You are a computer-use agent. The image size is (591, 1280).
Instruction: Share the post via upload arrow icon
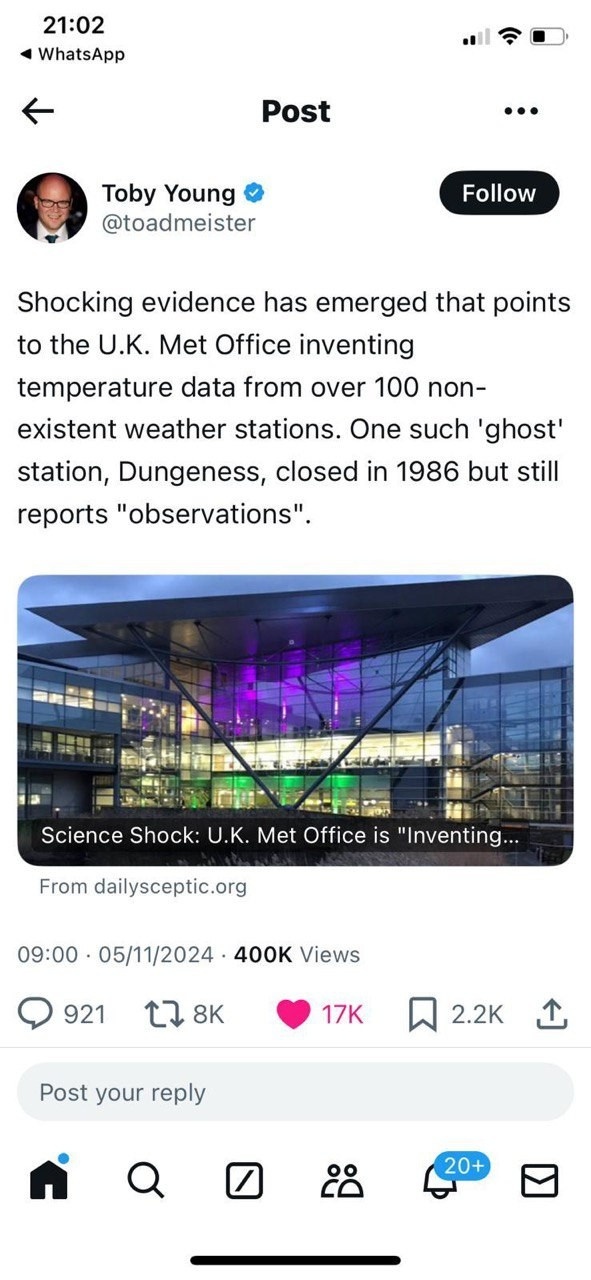(x=552, y=1014)
